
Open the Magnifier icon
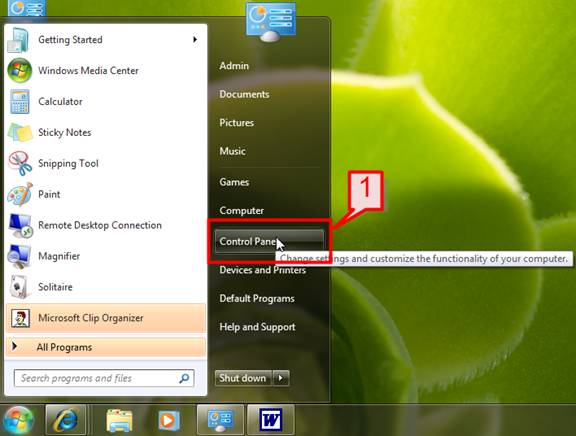point(20,256)
